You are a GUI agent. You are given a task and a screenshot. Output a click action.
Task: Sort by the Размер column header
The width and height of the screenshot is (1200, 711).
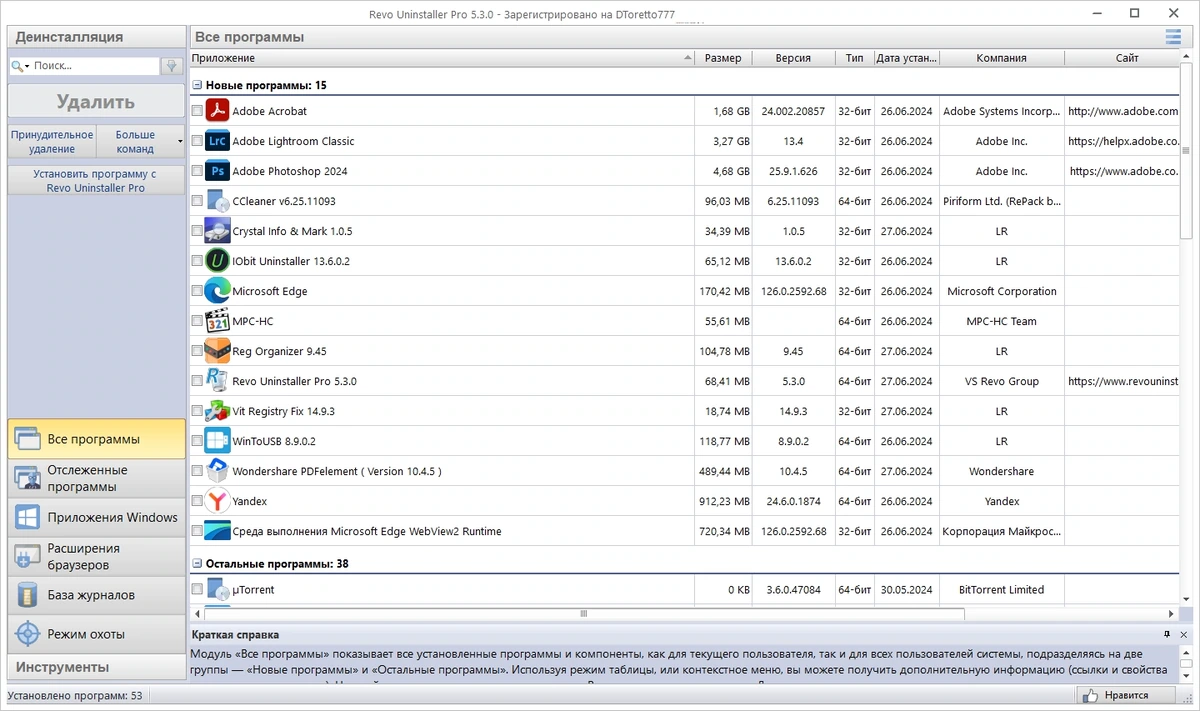click(723, 58)
